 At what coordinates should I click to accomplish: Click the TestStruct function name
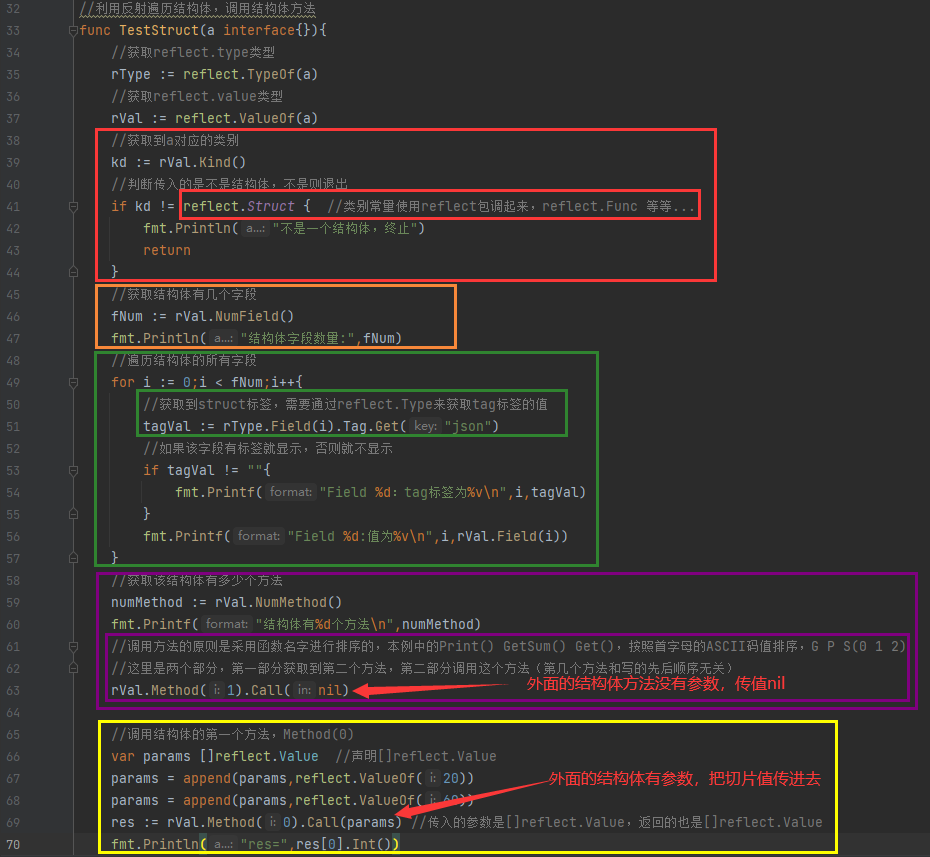(x=159, y=30)
